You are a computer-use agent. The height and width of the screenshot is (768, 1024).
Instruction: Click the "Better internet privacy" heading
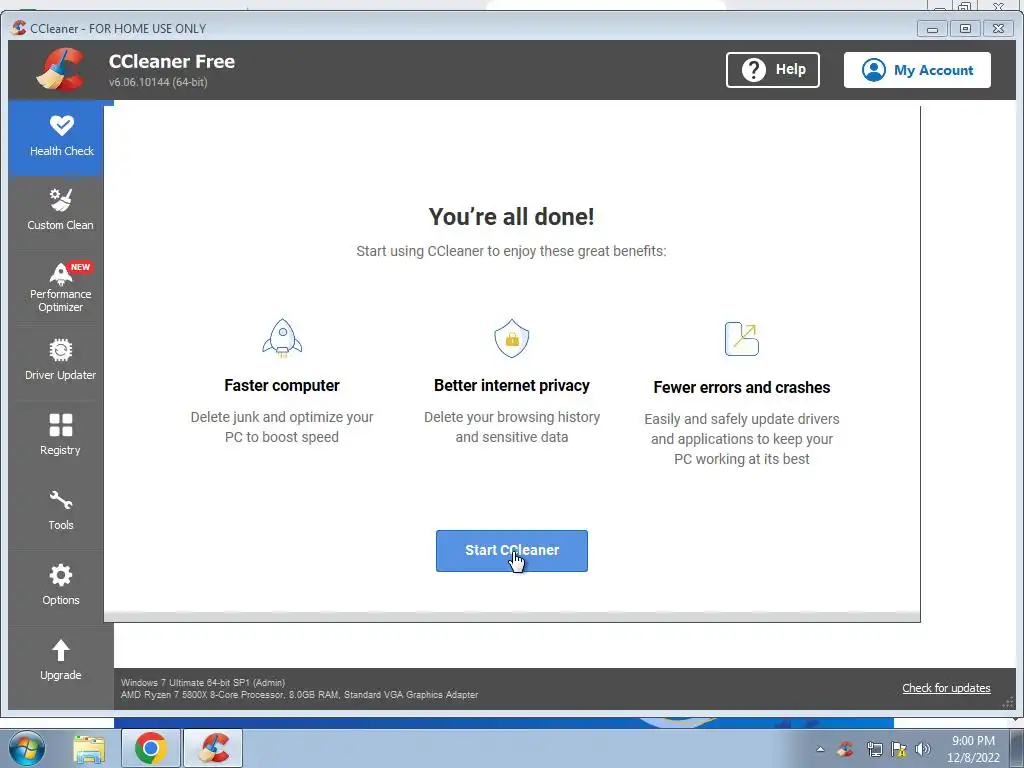coord(512,385)
